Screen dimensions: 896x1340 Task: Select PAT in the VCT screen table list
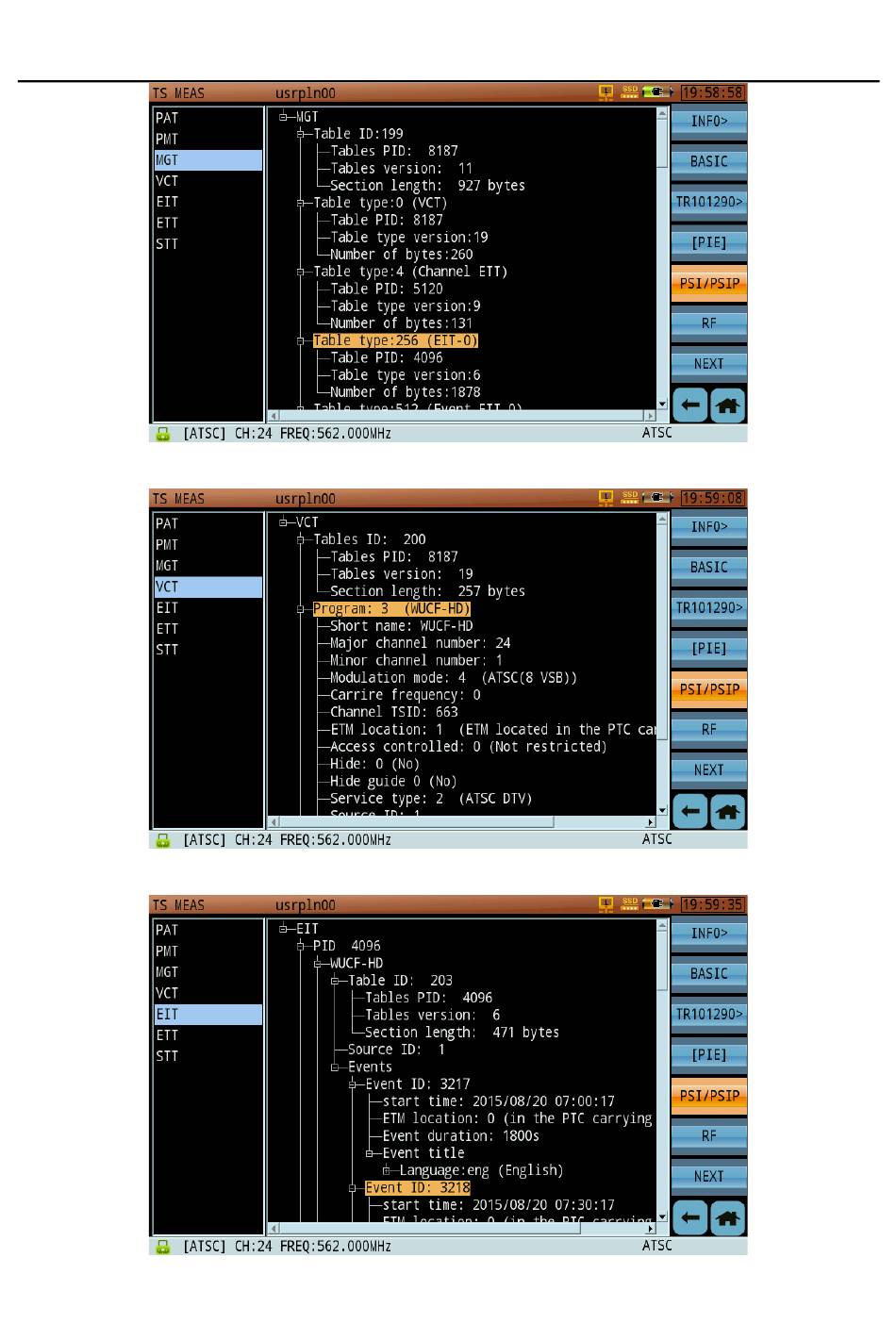(x=167, y=524)
